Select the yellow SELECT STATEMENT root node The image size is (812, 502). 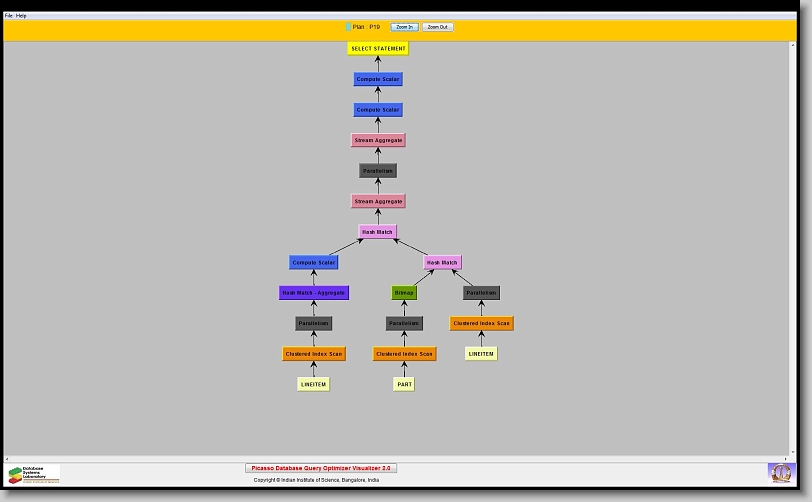378,48
